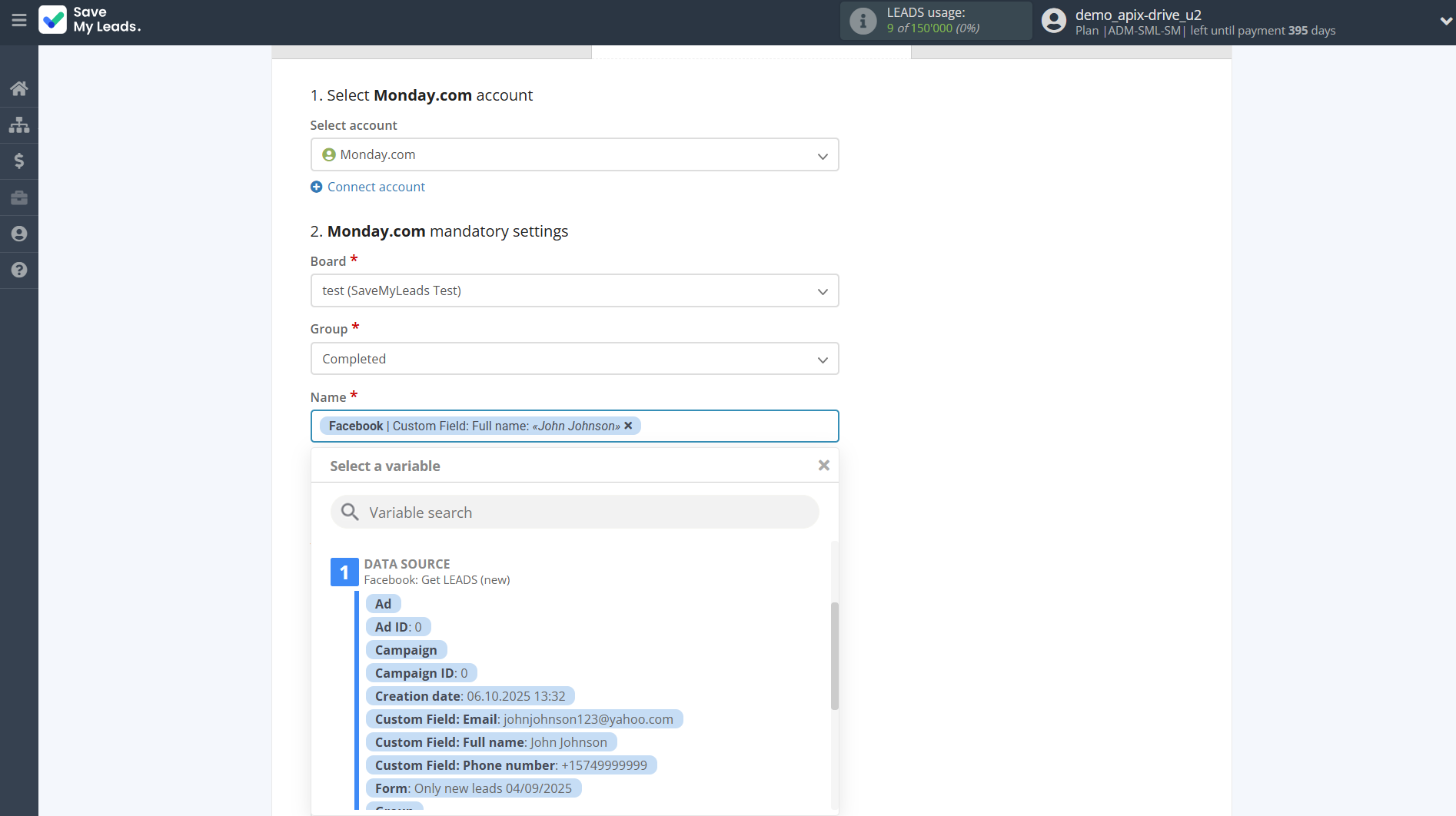Viewport: 1456px width, 816px height.
Task: Click the SaveMyLeads logo
Action: click(90, 21)
